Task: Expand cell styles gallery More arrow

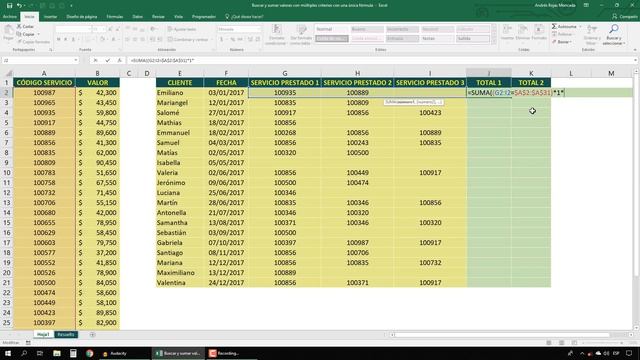Action: pos(494,41)
